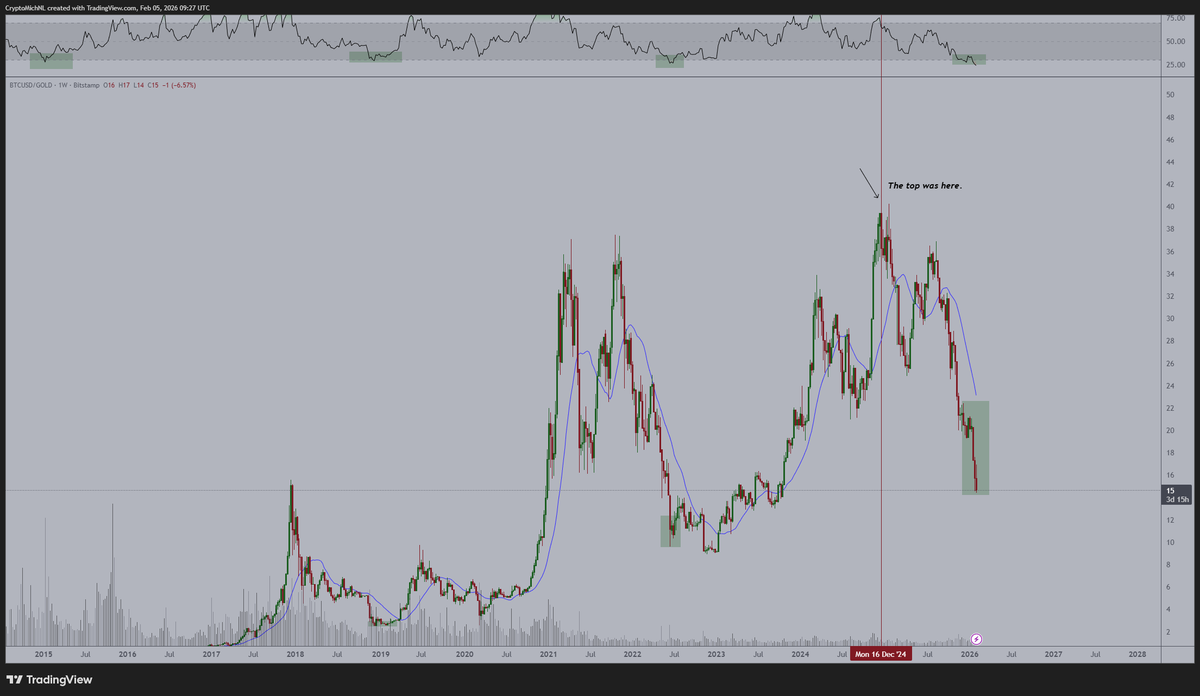Viewport: 1200px width, 696px height.
Task: Click the 2027 time axis label
Action: 1053,654
